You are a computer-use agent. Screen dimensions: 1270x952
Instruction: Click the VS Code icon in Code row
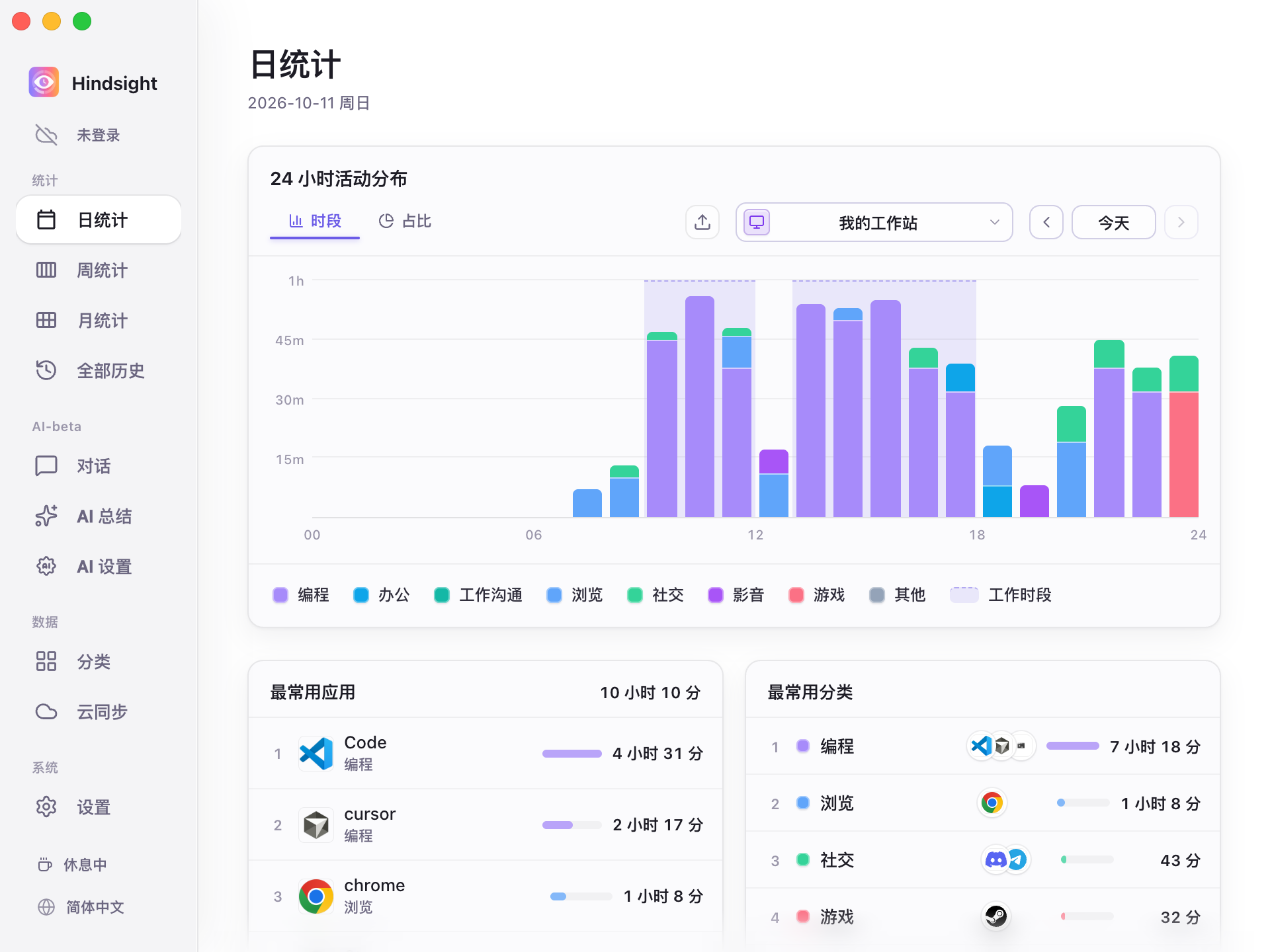[316, 754]
